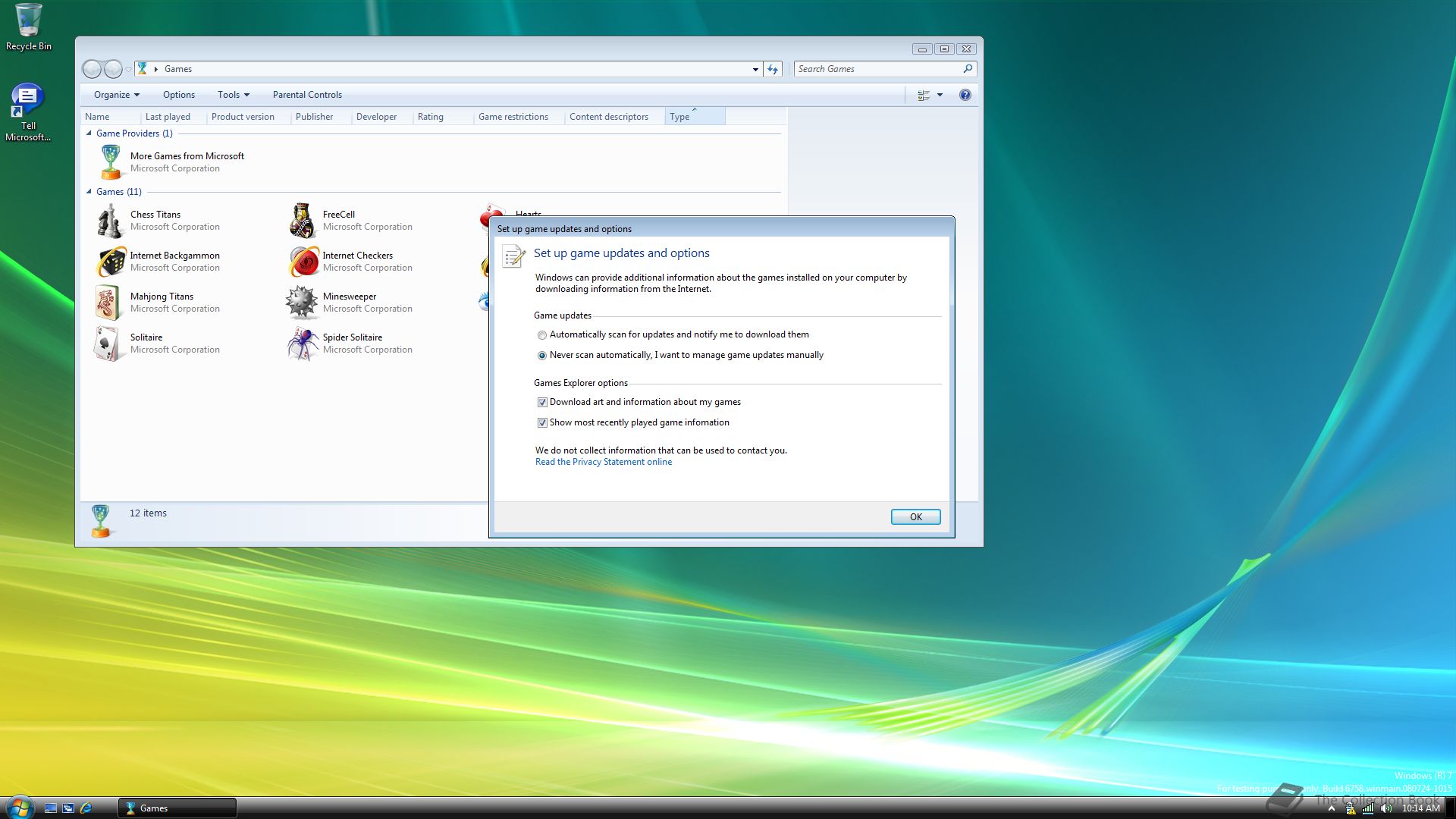Click the Search Games input field

coord(877,69)
